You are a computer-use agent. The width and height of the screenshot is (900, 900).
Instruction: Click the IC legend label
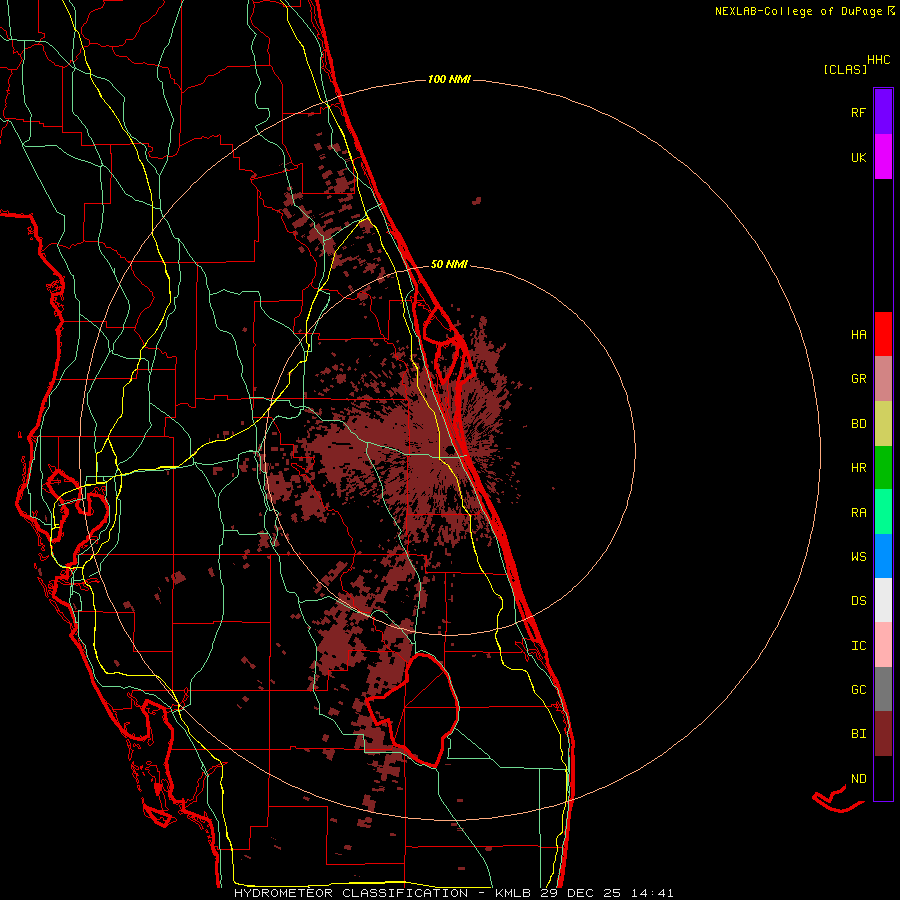[858, 646]
